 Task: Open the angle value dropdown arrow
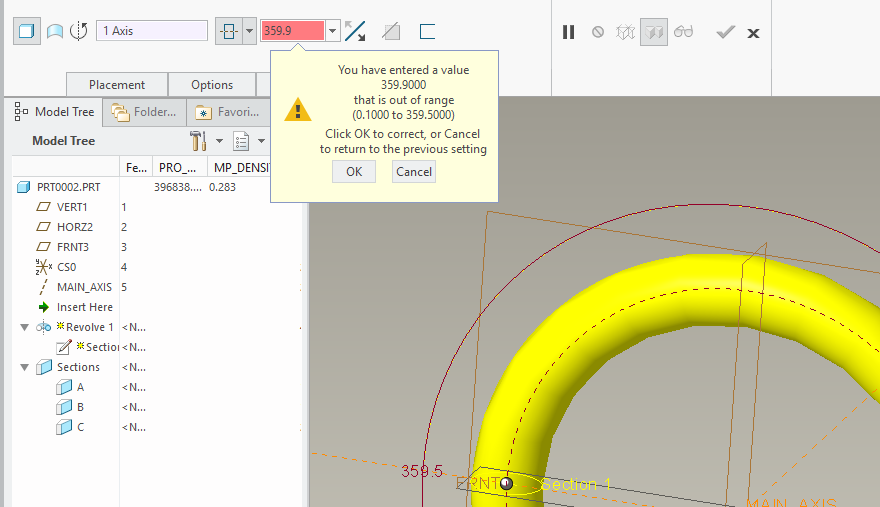click(333, 31)
